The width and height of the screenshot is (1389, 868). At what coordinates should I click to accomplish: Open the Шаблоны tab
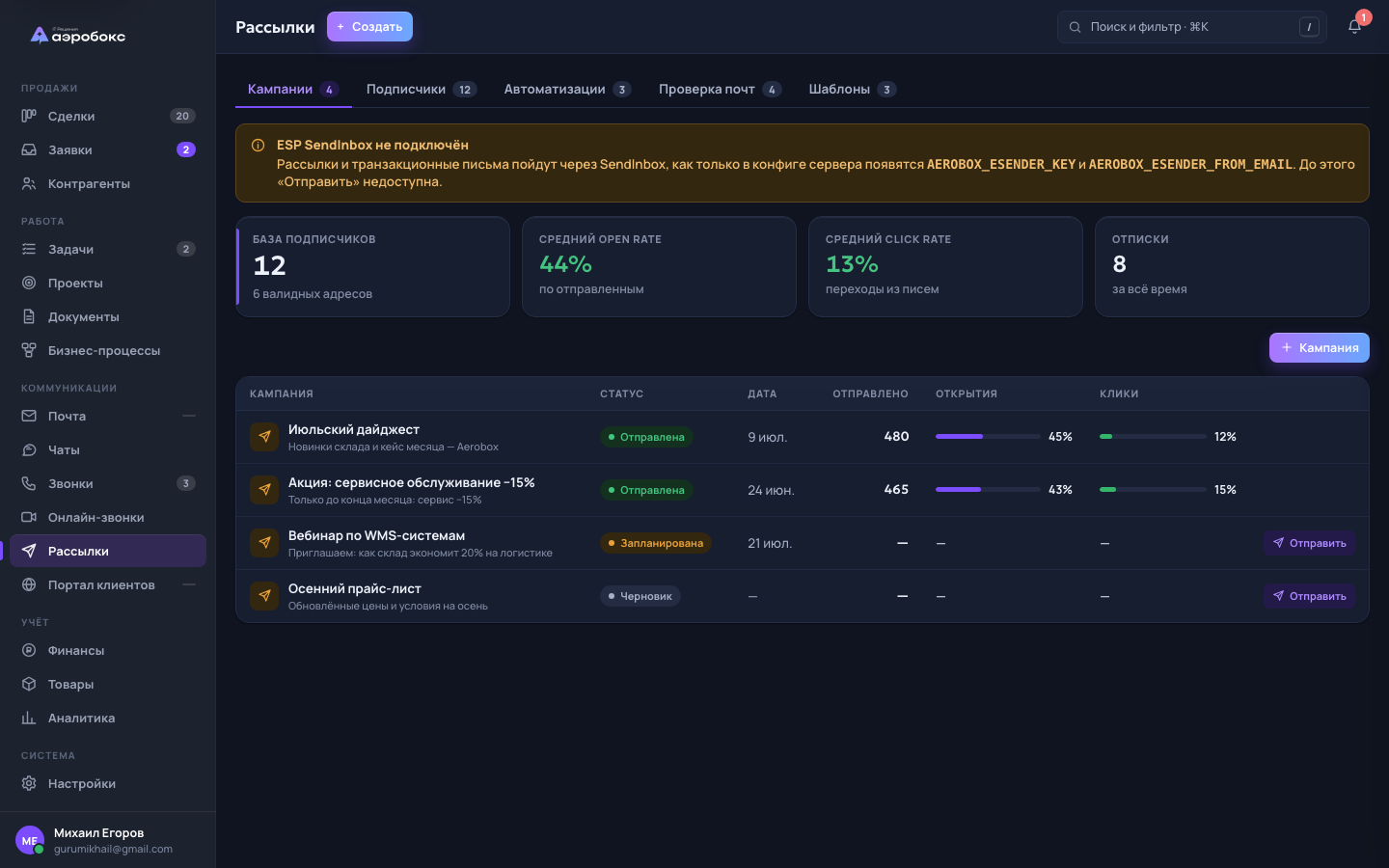click(853, 90)
